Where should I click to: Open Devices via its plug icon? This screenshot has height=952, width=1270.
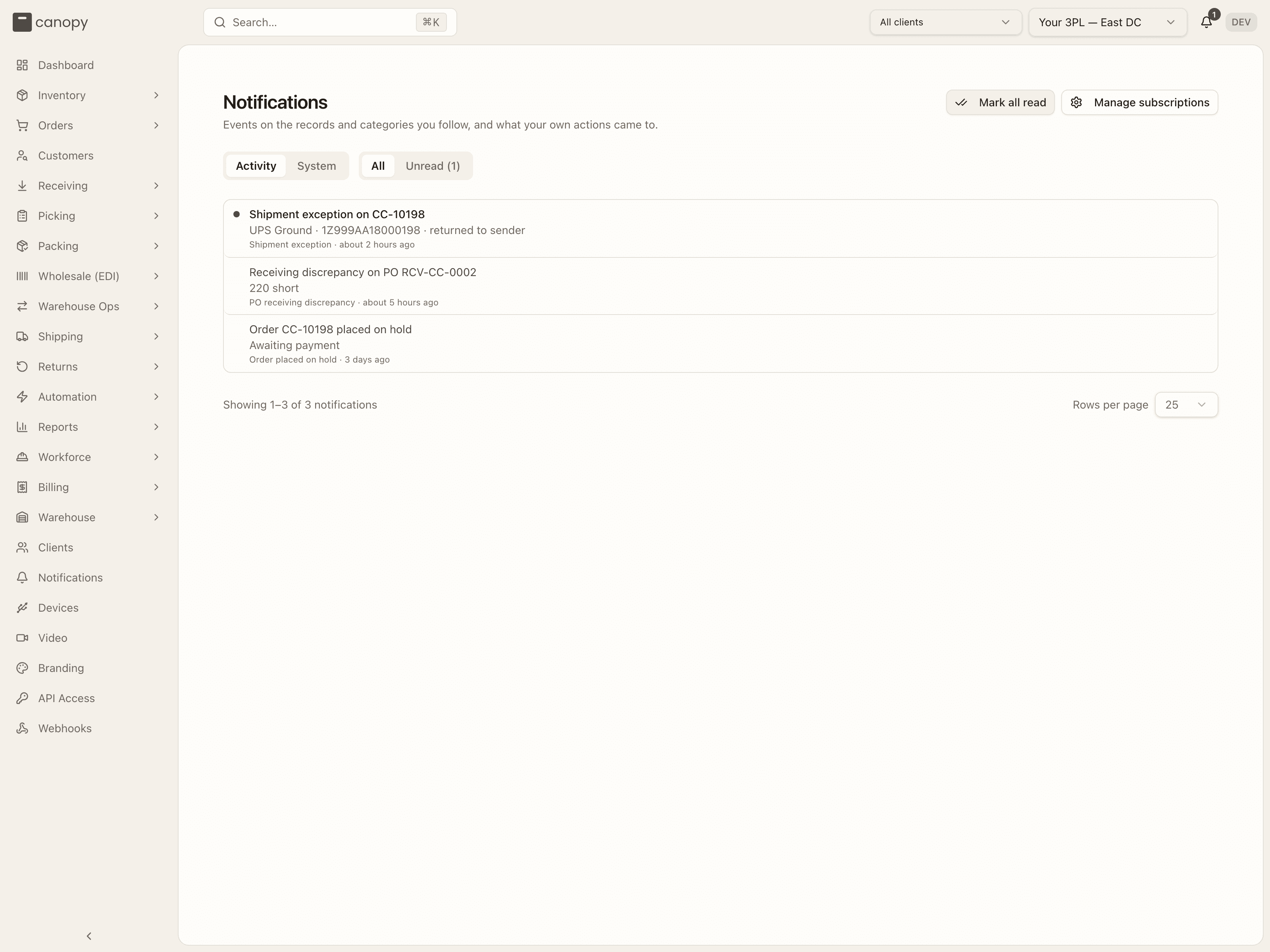click(x=22, y=608)
